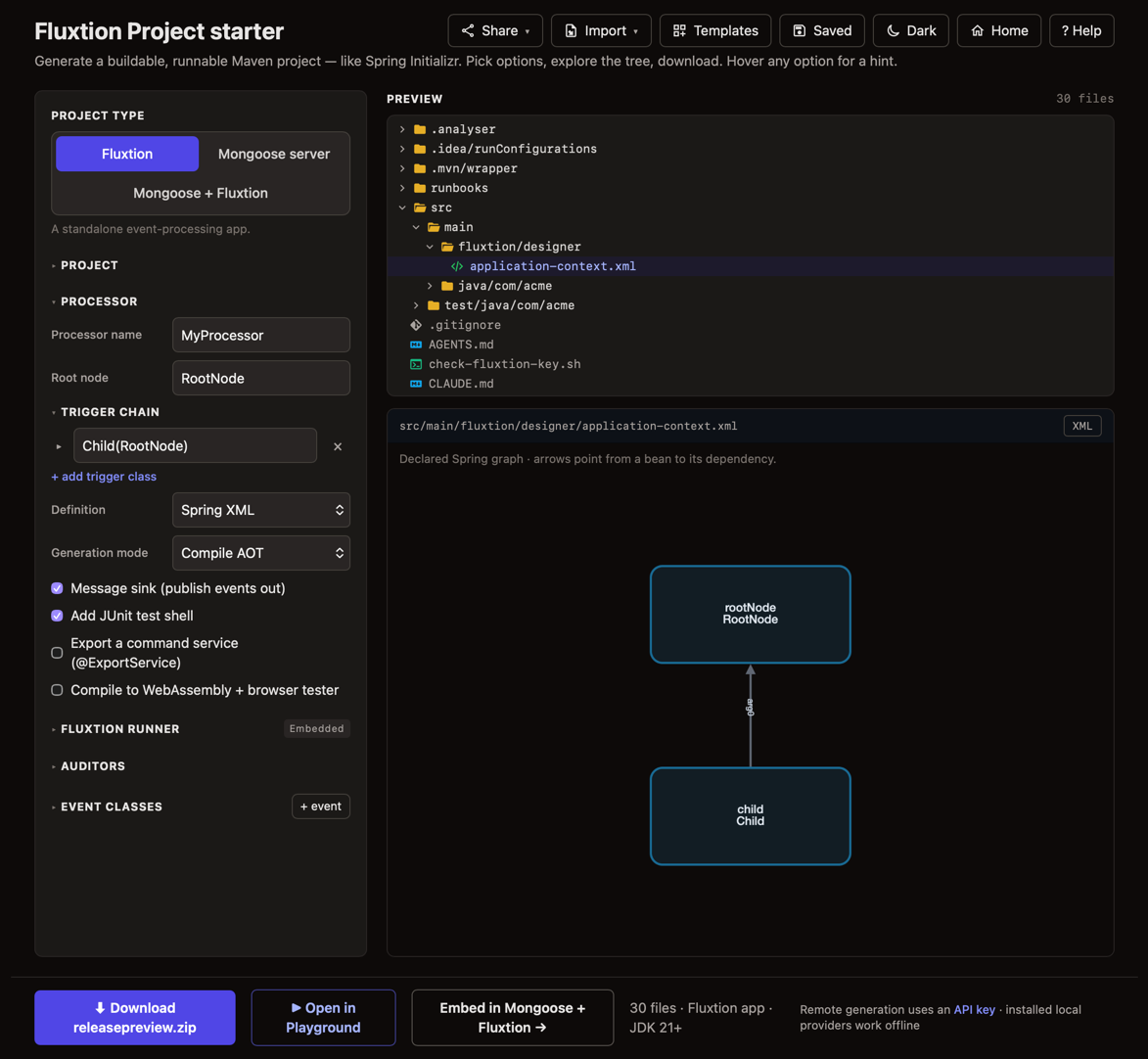Click the Saved disk icon
Image resolution: width=1148 pixels, height=1059 pixels.
800,30
